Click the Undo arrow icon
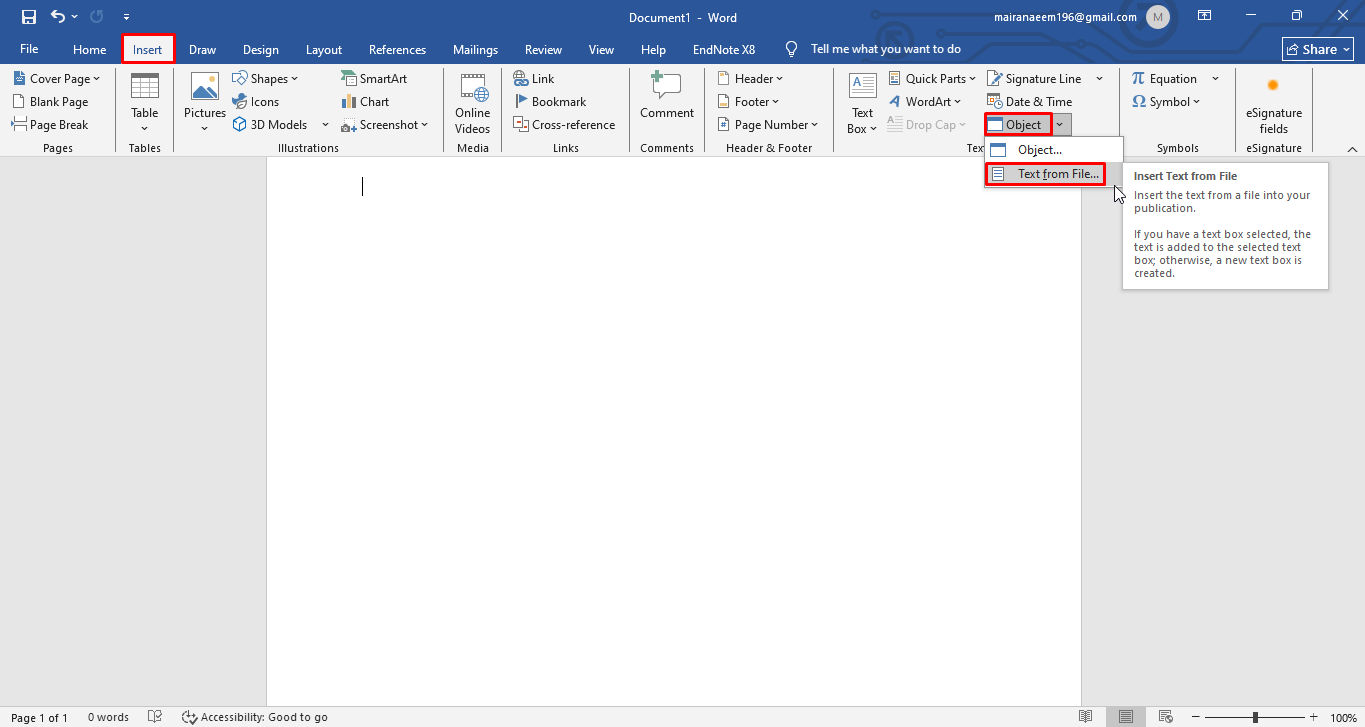This screenshot has height=727, width=1365. [x=57, y=17]
